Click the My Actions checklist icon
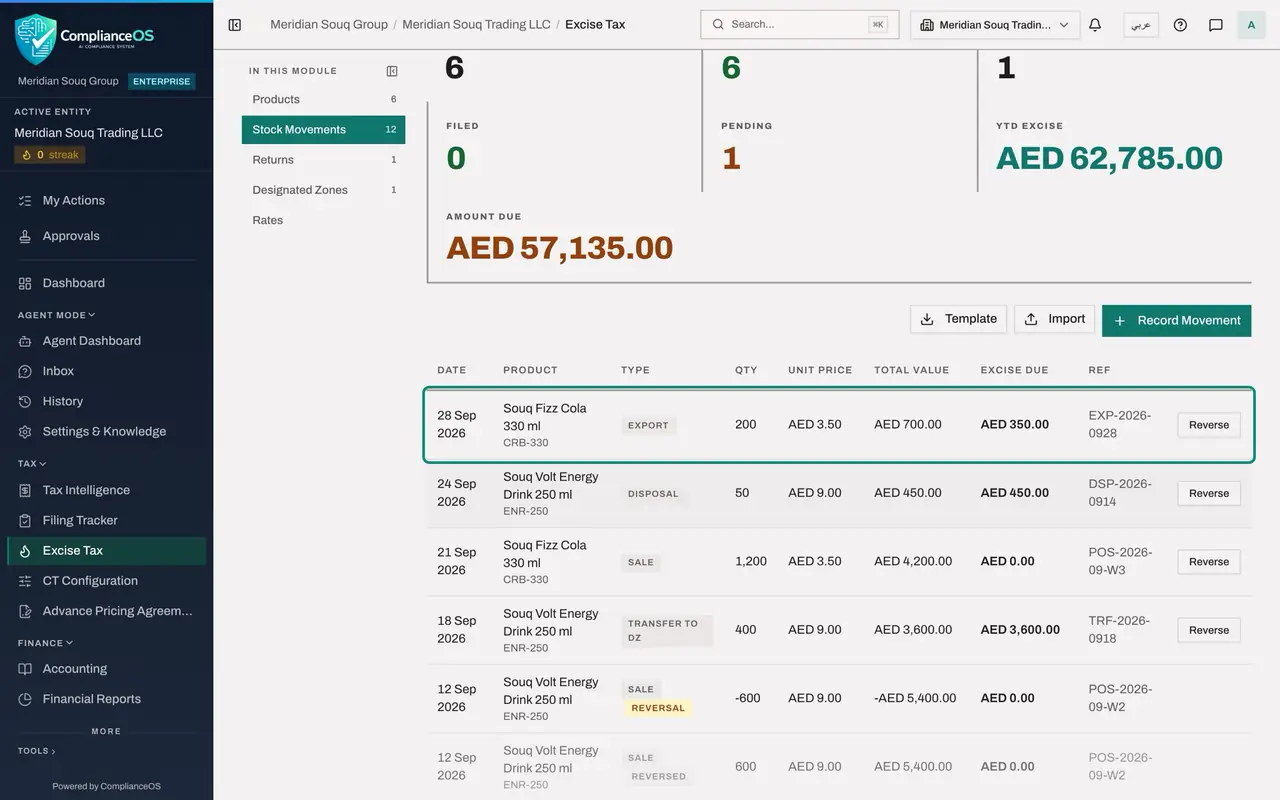The height and width of the screenshot is (800, 1280). [25, 201]
